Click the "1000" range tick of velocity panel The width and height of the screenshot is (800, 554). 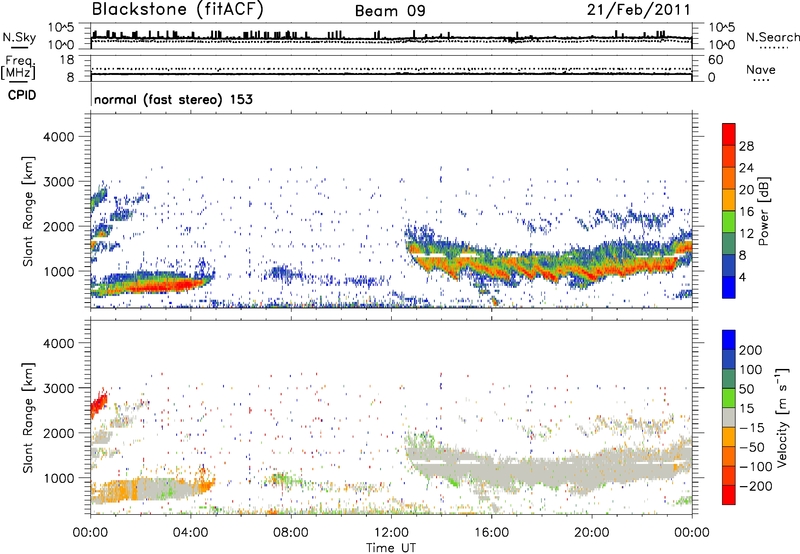[x=58, y=478]
